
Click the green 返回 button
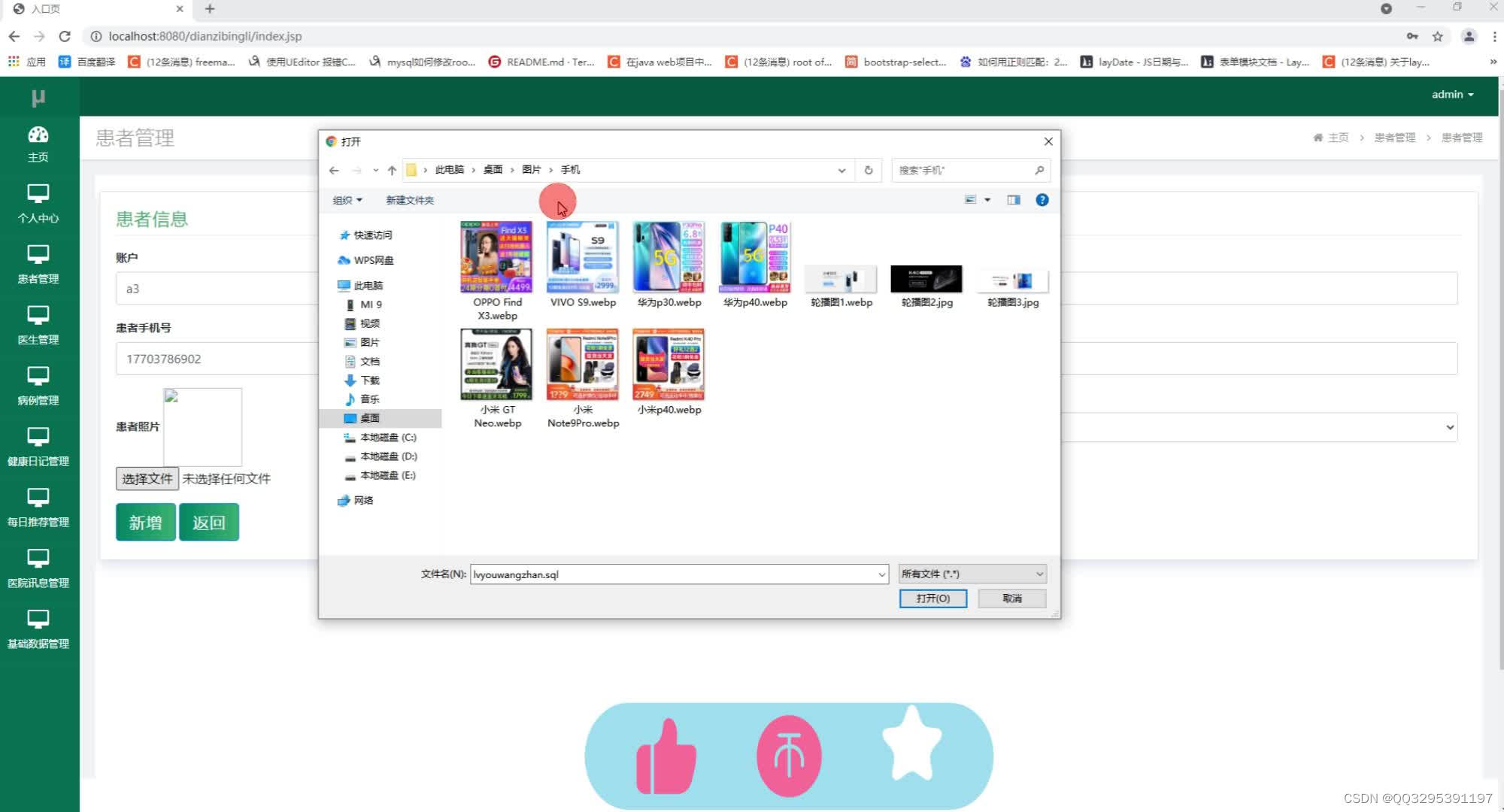(x=209, y=523)
